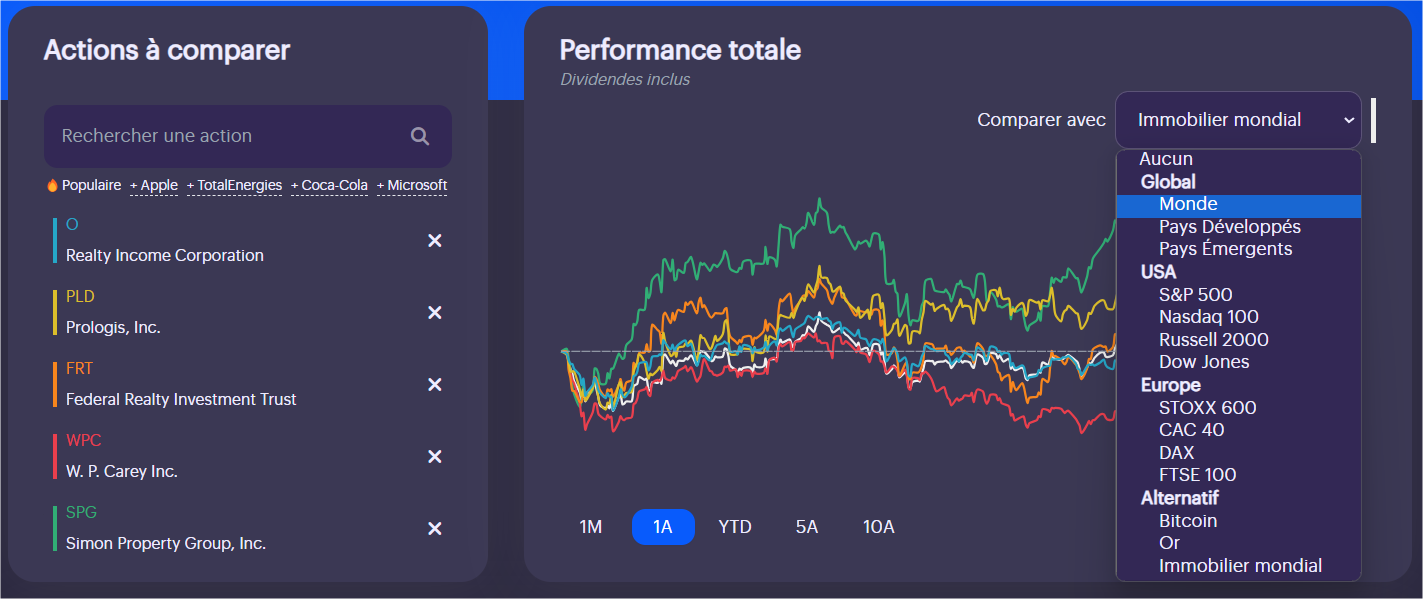Remove Simon Property Group from comparison
This screenshot has height=599, width=1423.
[x=435, y=529]
